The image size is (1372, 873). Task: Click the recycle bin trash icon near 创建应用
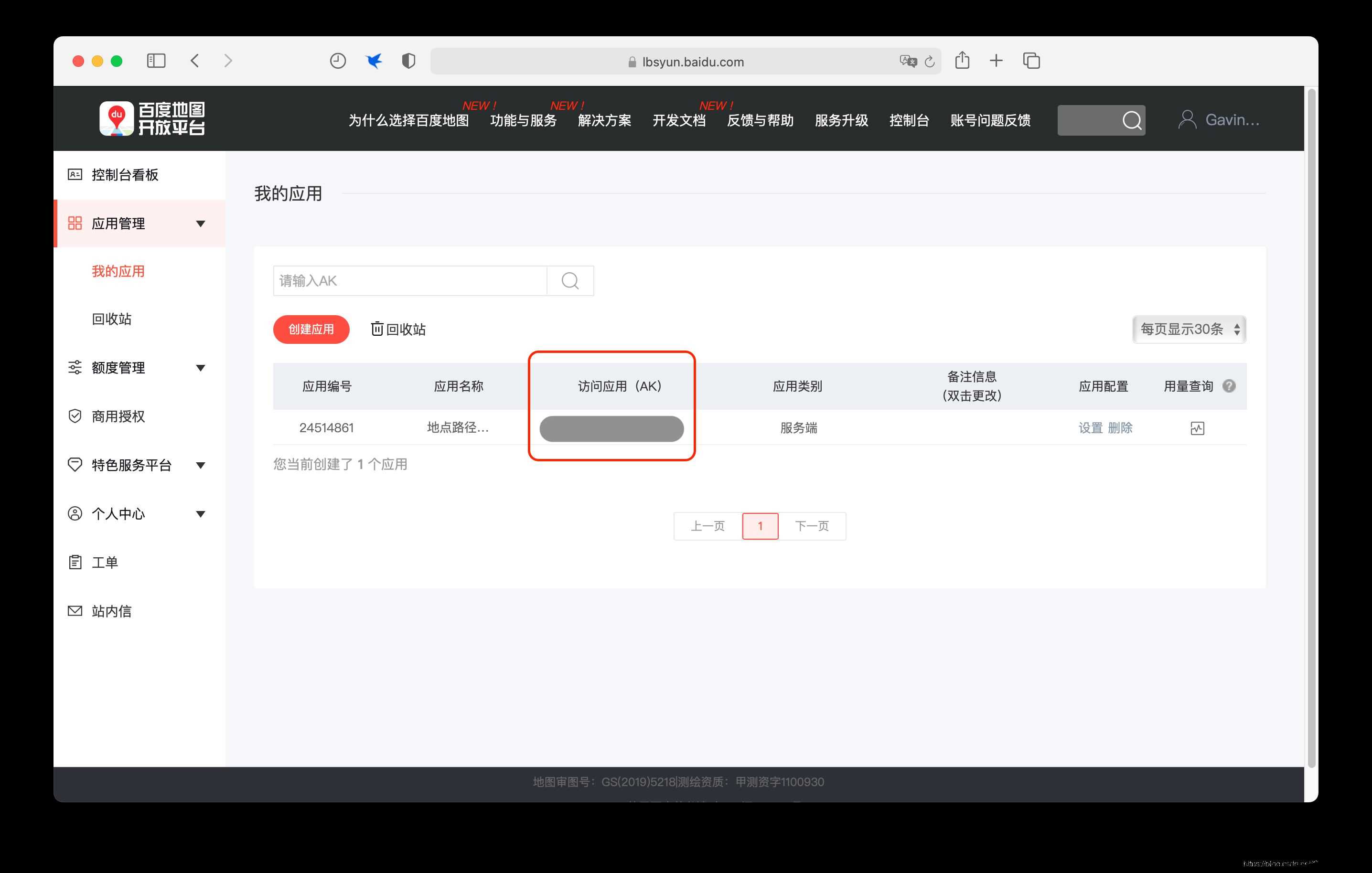(x=377, y=329)
